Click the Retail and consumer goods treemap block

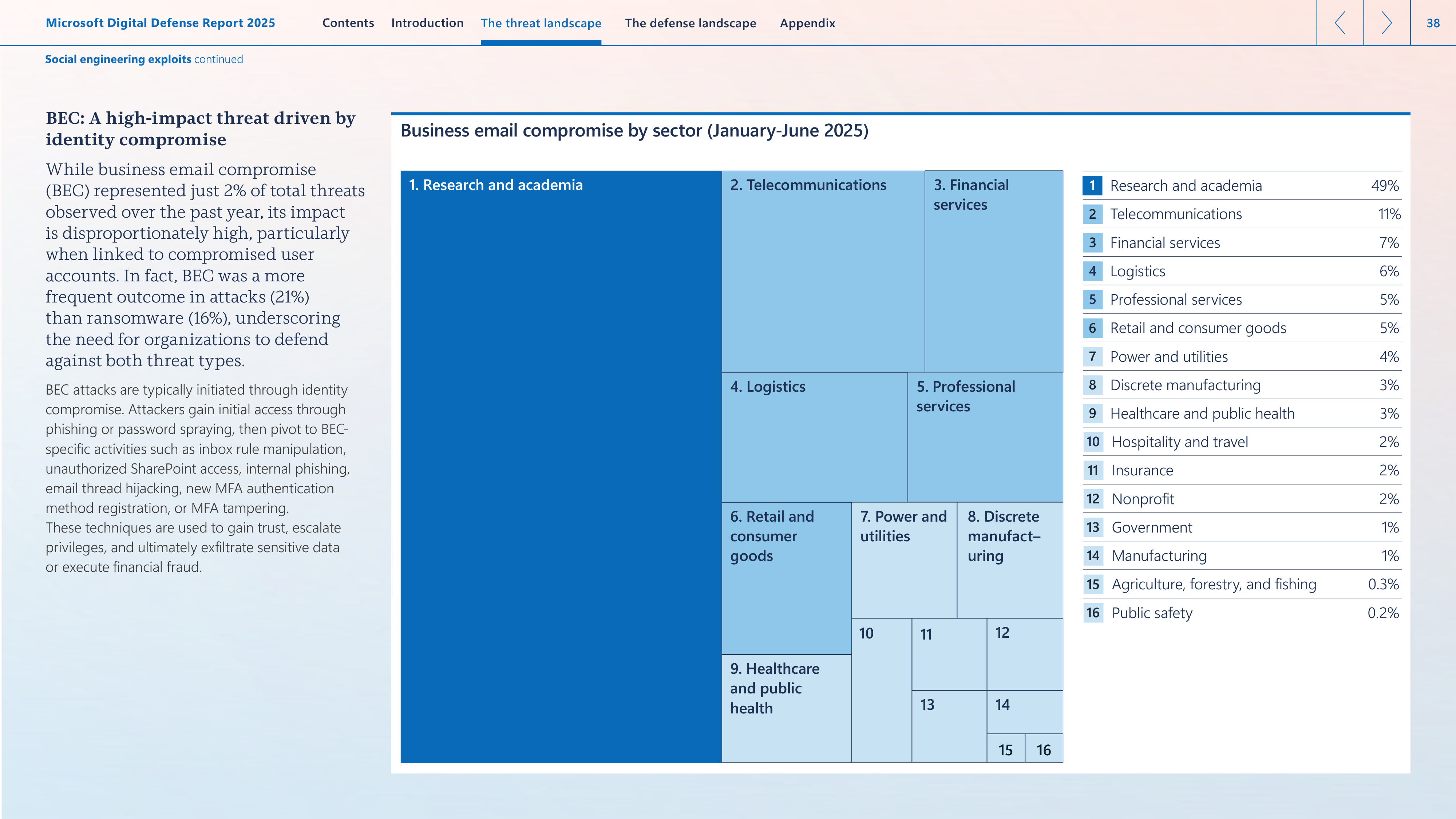786,578
